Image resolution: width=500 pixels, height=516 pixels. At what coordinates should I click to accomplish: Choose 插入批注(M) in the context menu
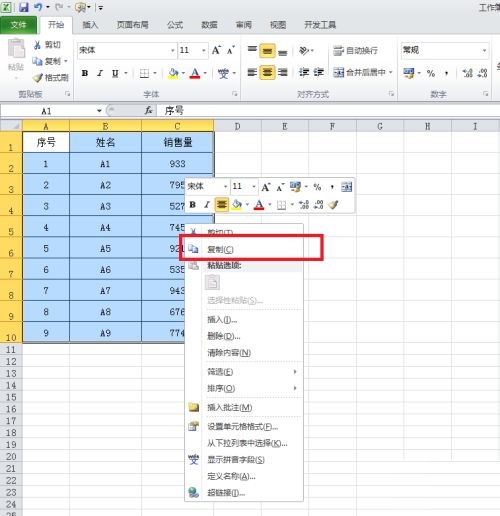(x=245, y=407)
